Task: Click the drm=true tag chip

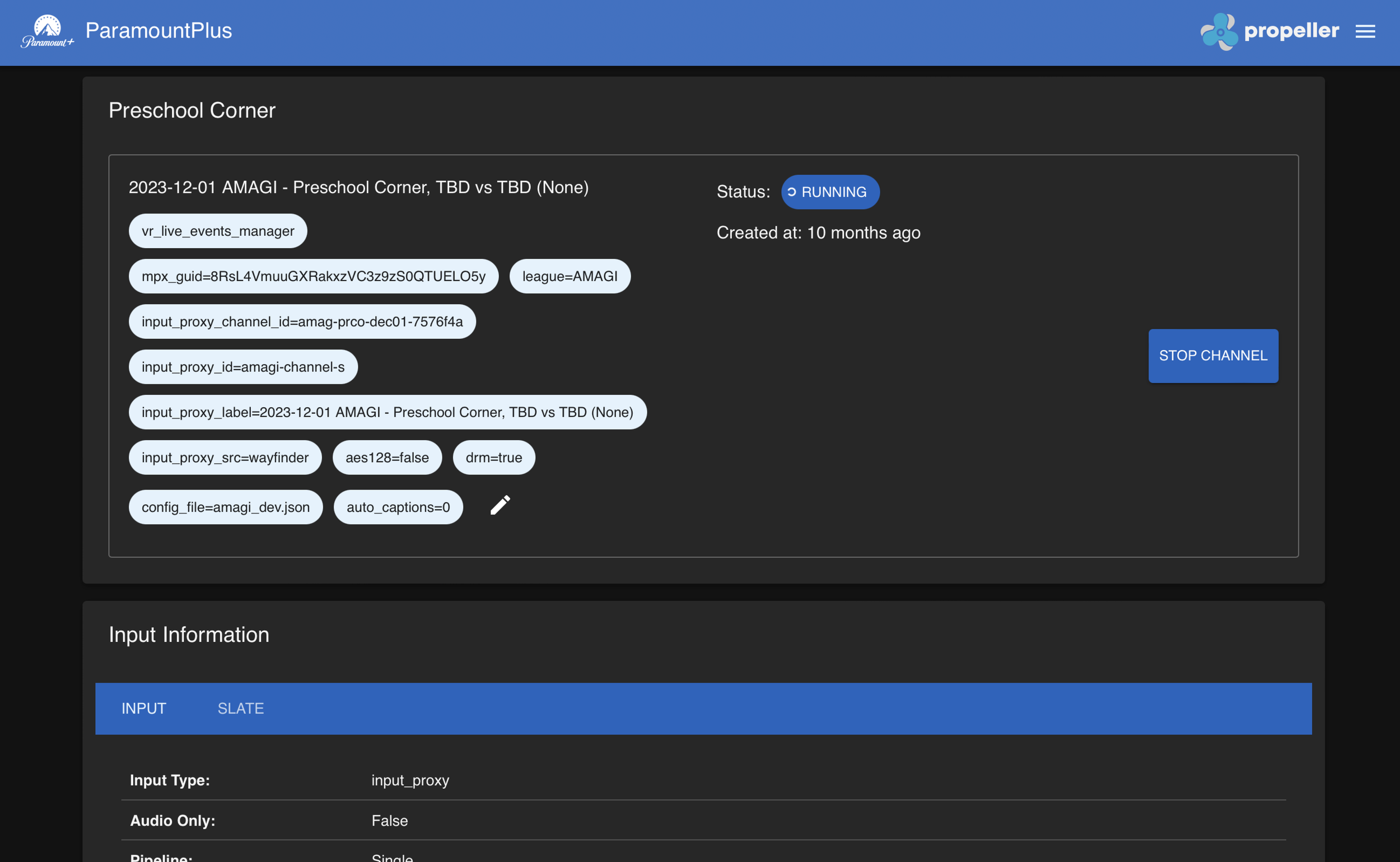Action: 493,458
